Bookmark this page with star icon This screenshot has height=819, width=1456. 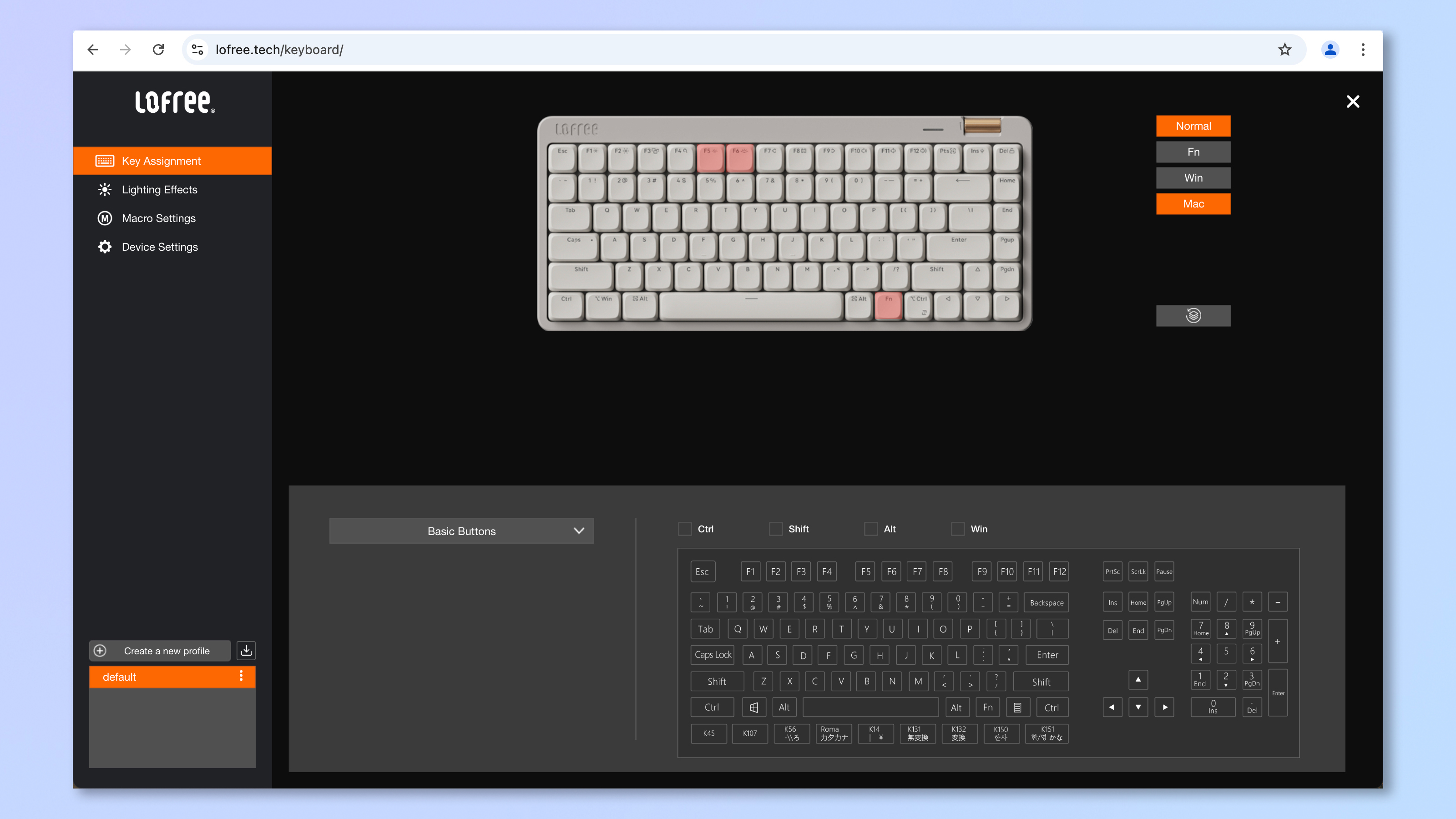tap(1285, 50)
